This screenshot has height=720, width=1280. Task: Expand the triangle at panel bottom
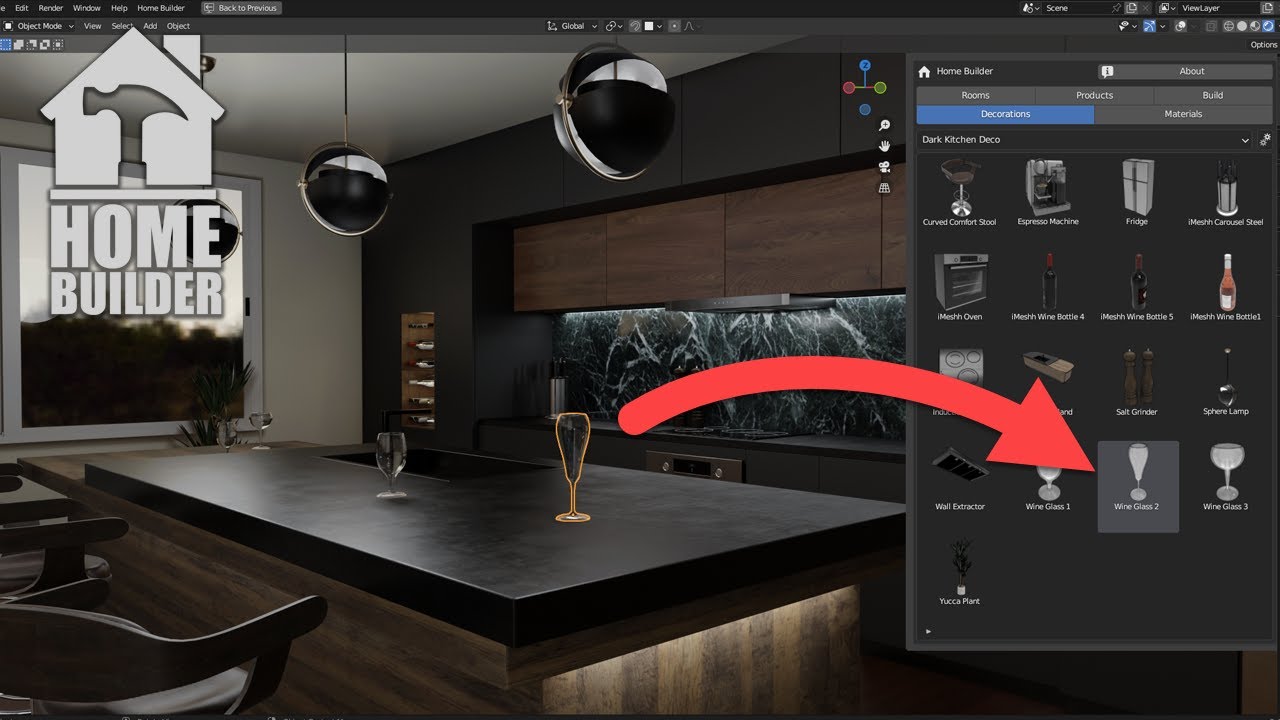pos(929,631)
